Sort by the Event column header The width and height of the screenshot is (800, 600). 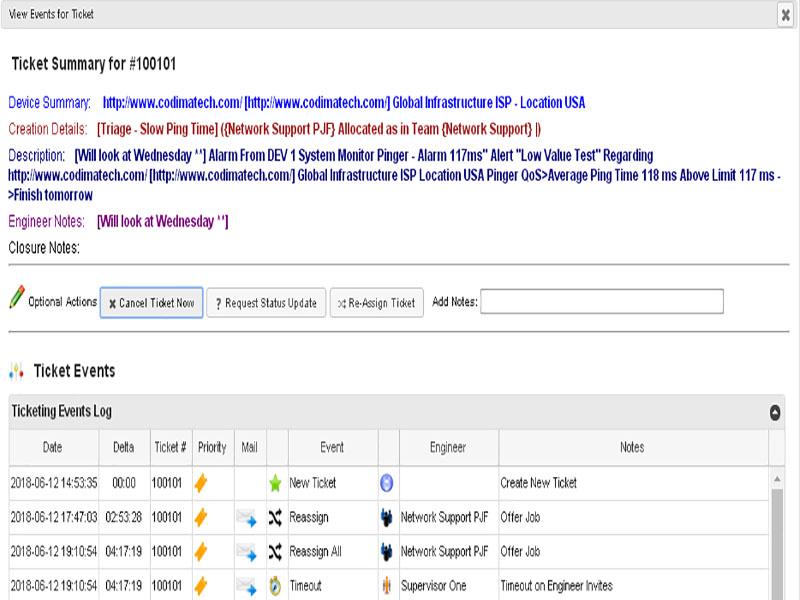pyautogui.click(x=333, y=447)
